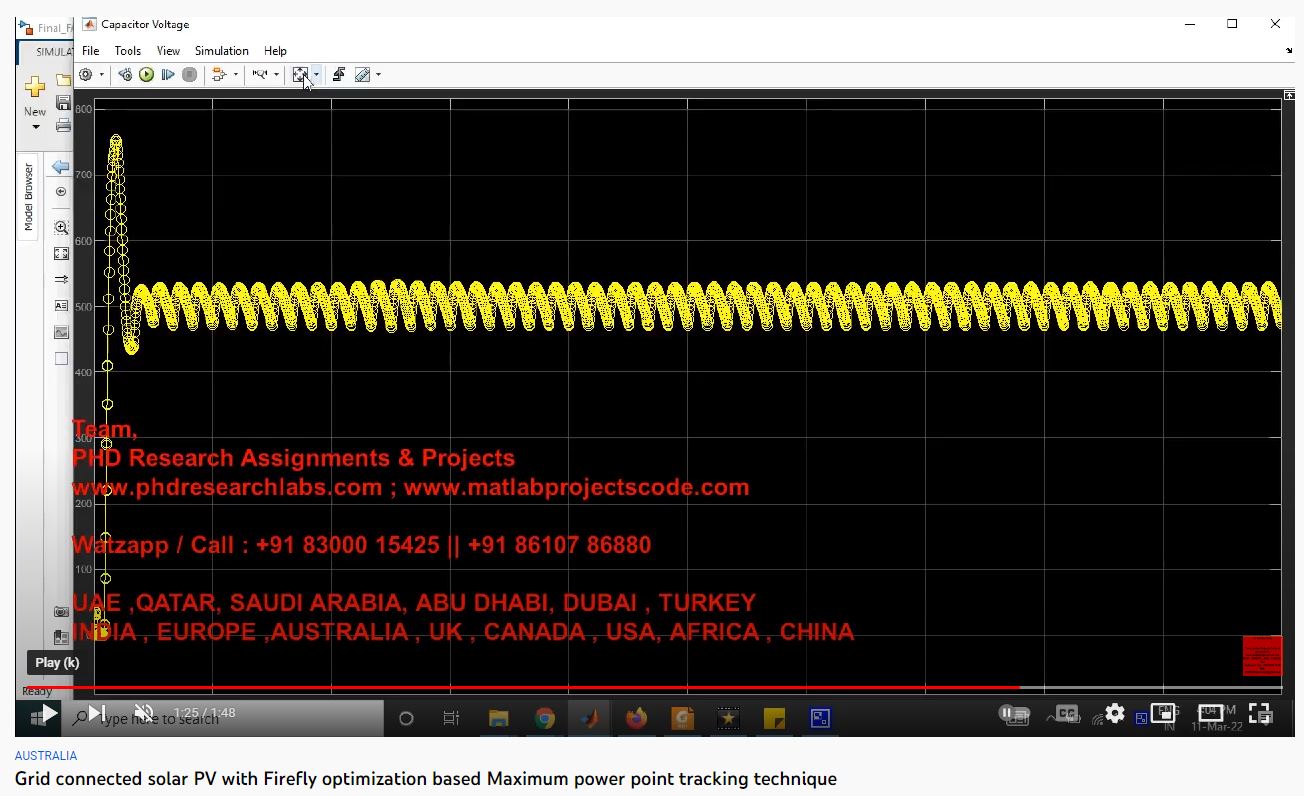Switch to the Model Browser side tab
This screenshot has height=796, width=1304.
[x=29, y=197]
